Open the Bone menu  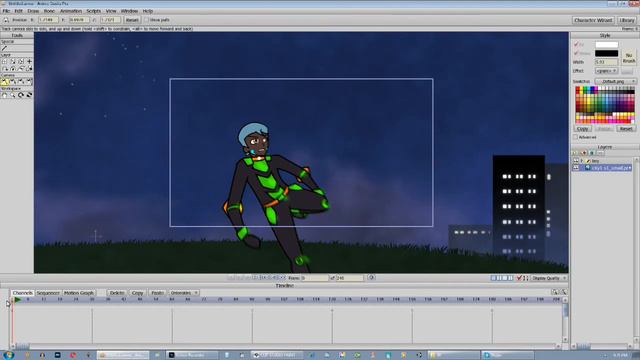[x=49, y=11]
